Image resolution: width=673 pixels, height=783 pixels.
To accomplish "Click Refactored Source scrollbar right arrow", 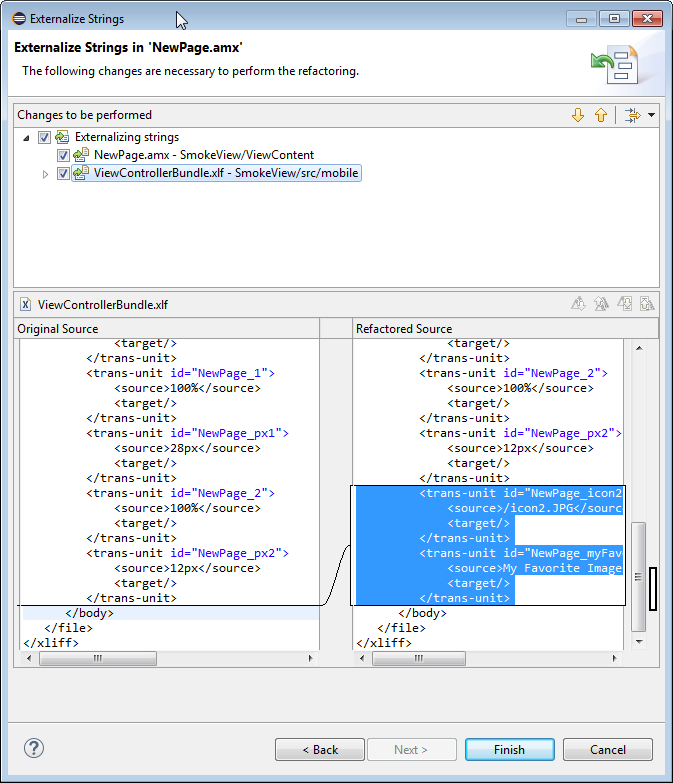I will [x=615, y=658].
